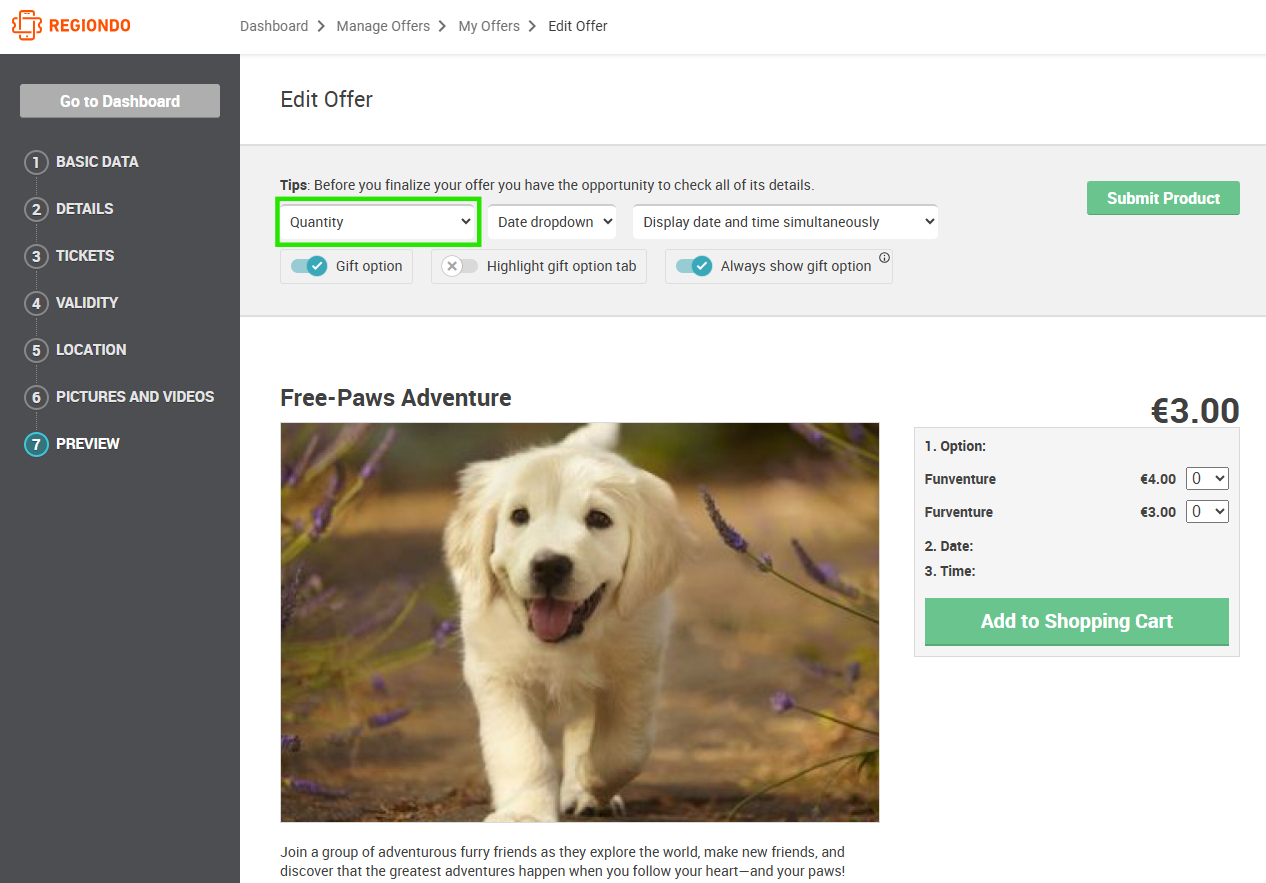Select step 7 circle for Preview
Screen dimensions: 1266x883
[36, 444]
